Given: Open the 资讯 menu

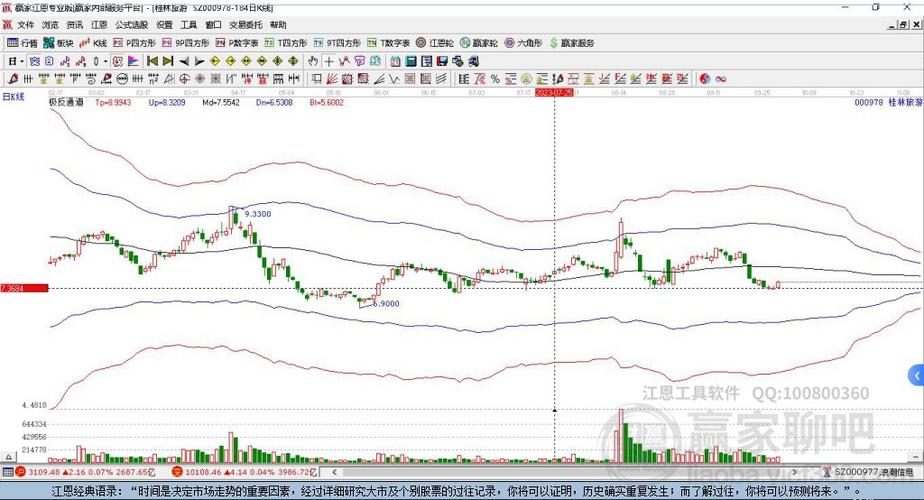Looking at the screenshot, I should tap(75, 25).
